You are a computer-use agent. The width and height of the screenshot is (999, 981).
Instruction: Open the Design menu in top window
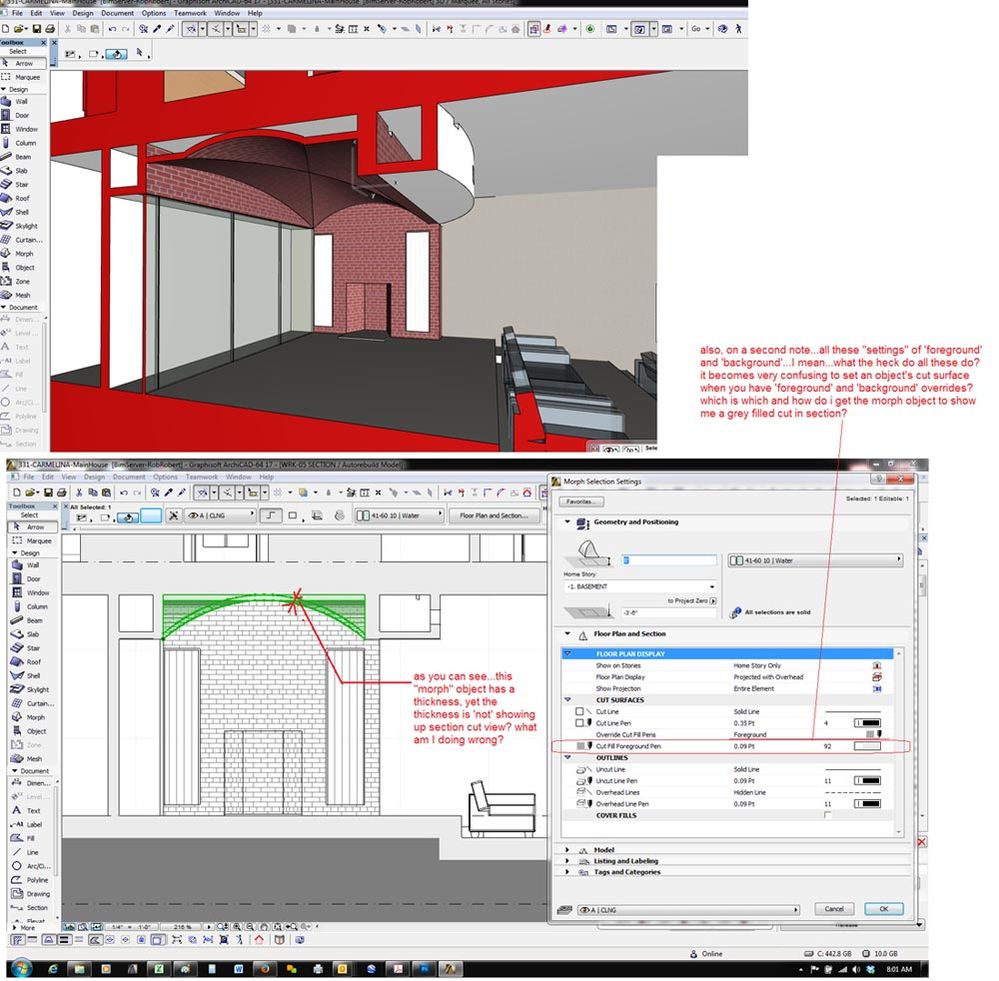(83, 13)
